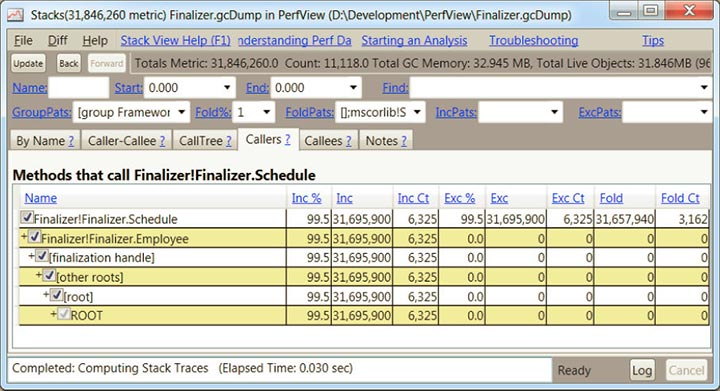Open the IncPats dropdown
This screenshot has height=391, width=720.
[554, 112]
